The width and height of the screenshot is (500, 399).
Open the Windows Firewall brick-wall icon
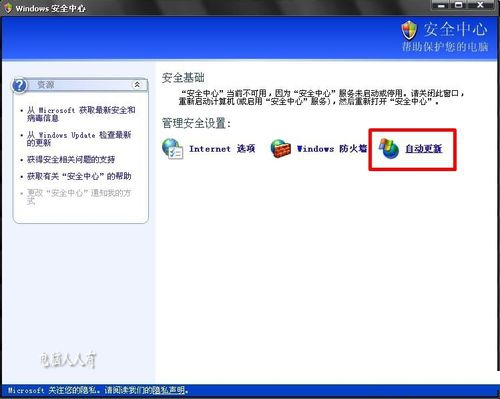[280, 149]
